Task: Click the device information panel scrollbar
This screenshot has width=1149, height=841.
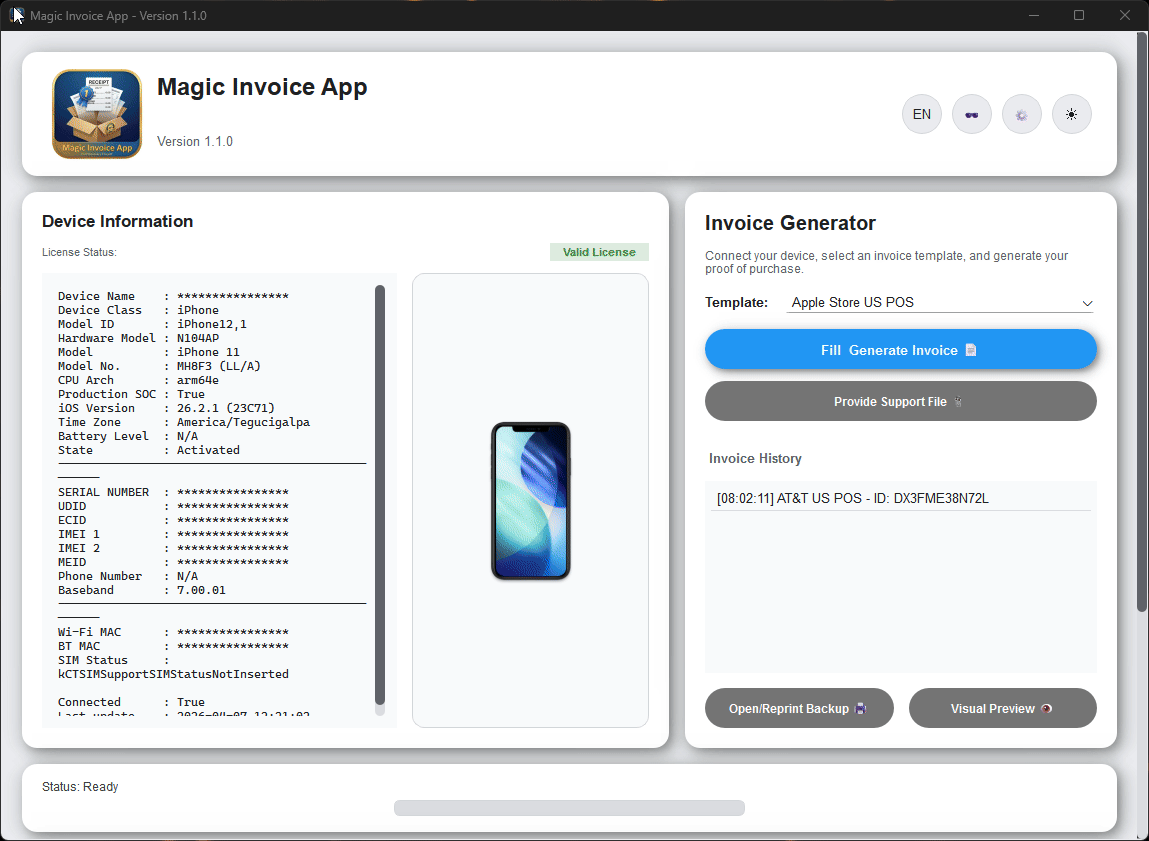Action: pos(380,494)
